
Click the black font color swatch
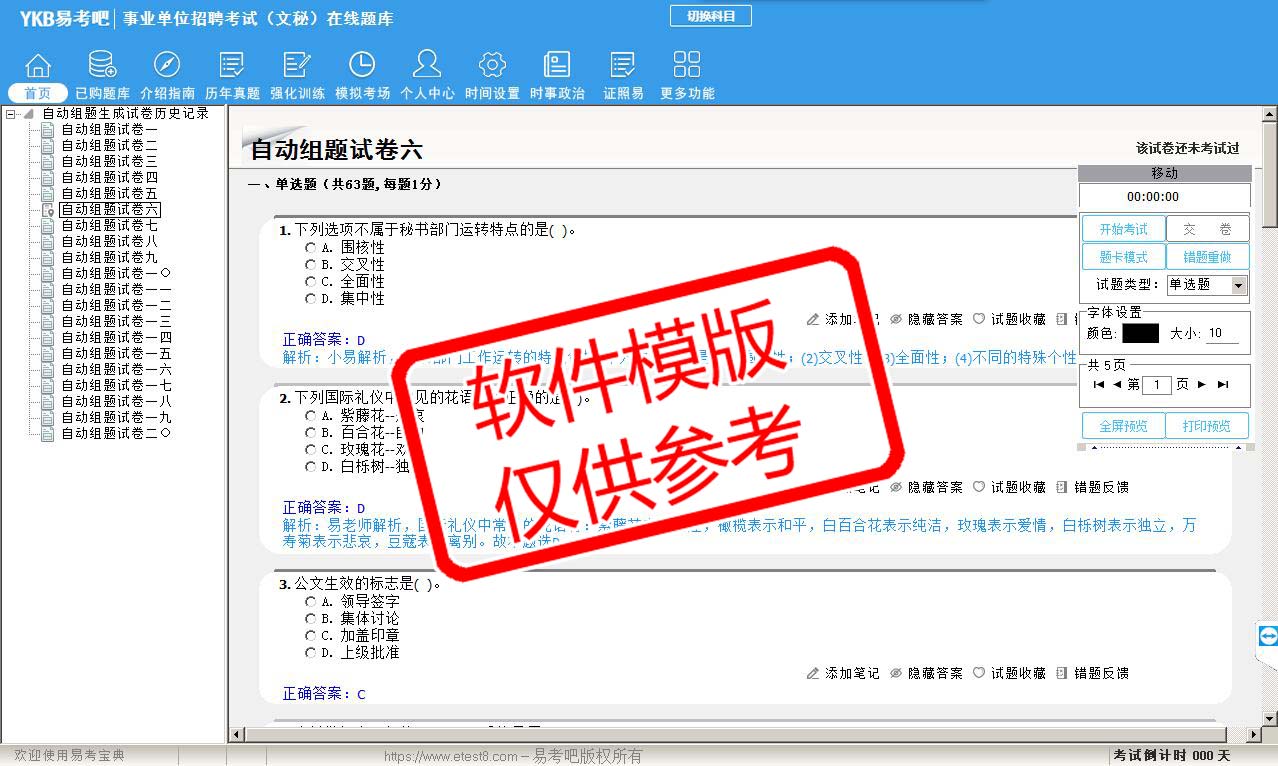(x=1140, y=334)
